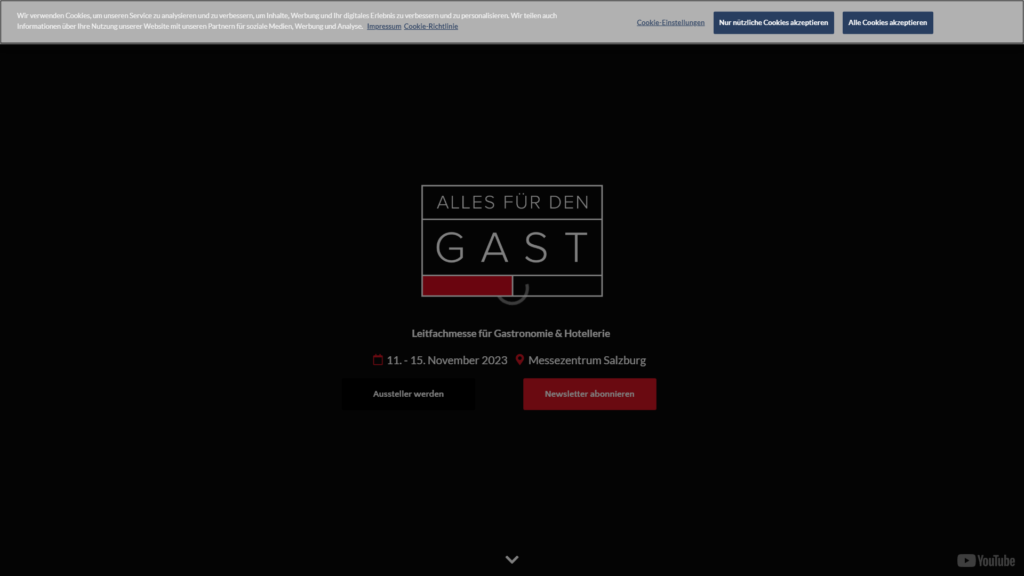Screen dimensions: 1024x576
Task: Click the Aussteller werden button
Action: pyautogui.click(x=408, y=394)
